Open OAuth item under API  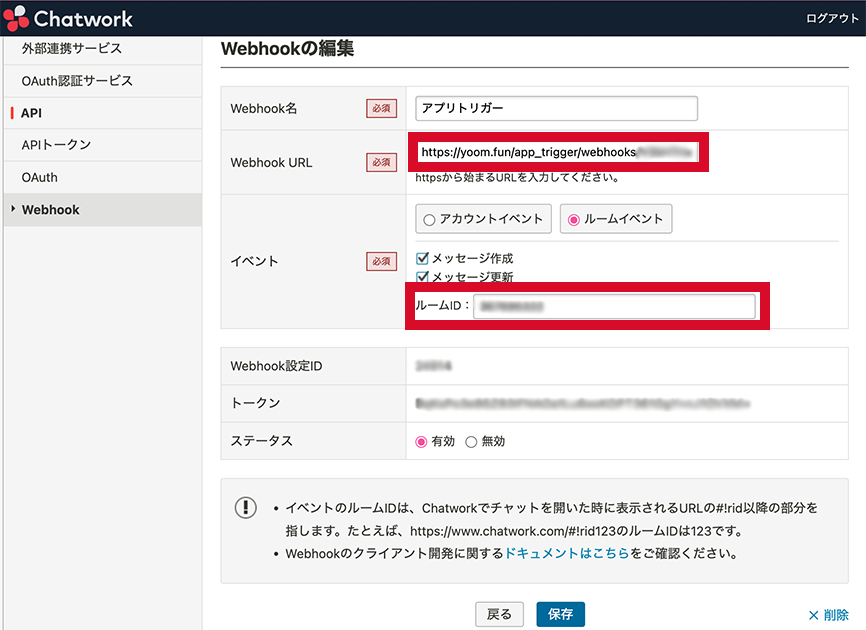pyautogui.click(x=39, y=177)
